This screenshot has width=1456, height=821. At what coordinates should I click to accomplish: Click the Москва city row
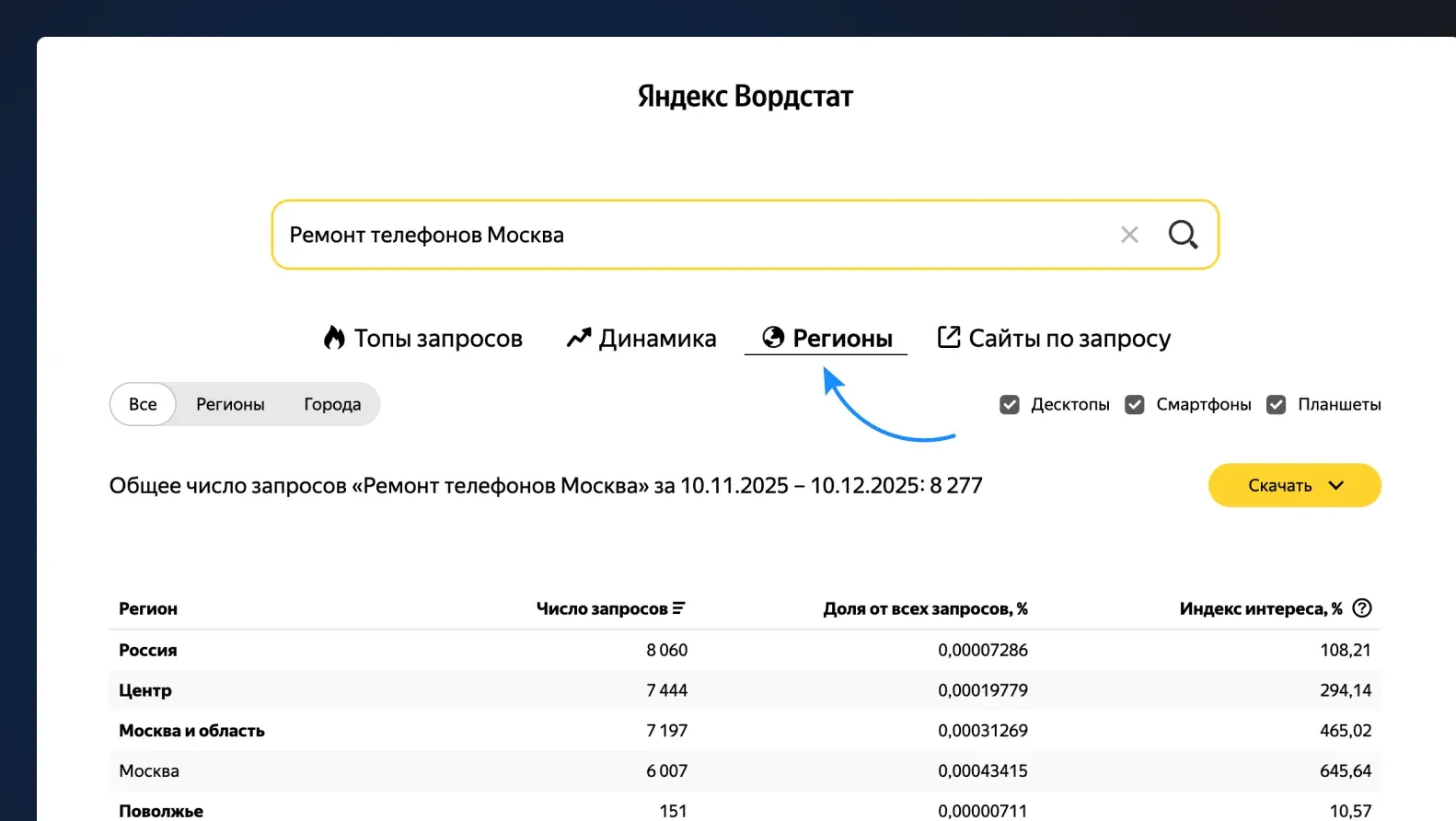[x=745, y=771]
